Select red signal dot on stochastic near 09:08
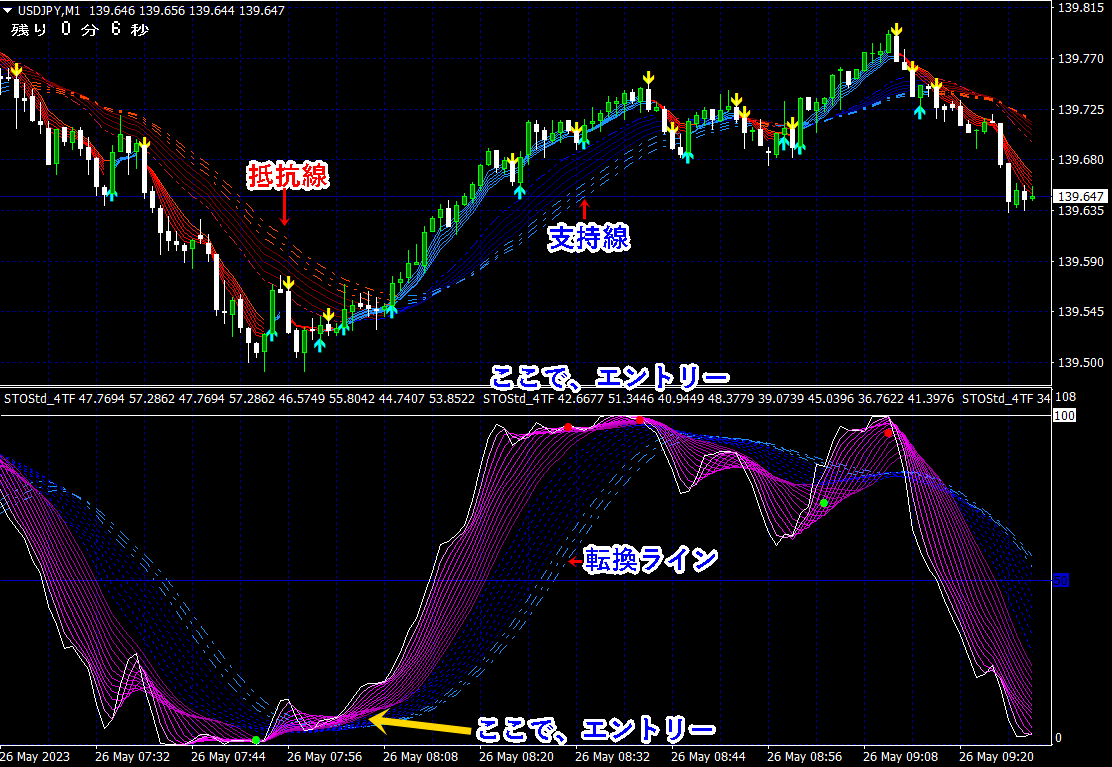This screenshot has width=1112, height=767. [888, 432]
